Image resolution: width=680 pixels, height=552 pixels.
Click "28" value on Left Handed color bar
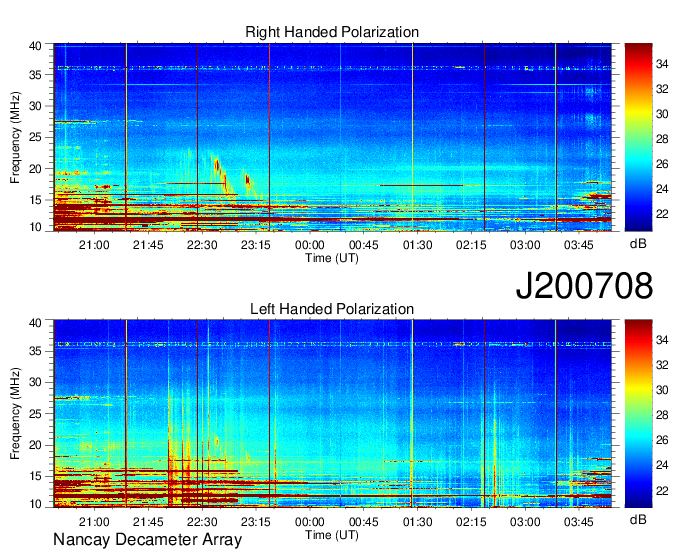662,415
